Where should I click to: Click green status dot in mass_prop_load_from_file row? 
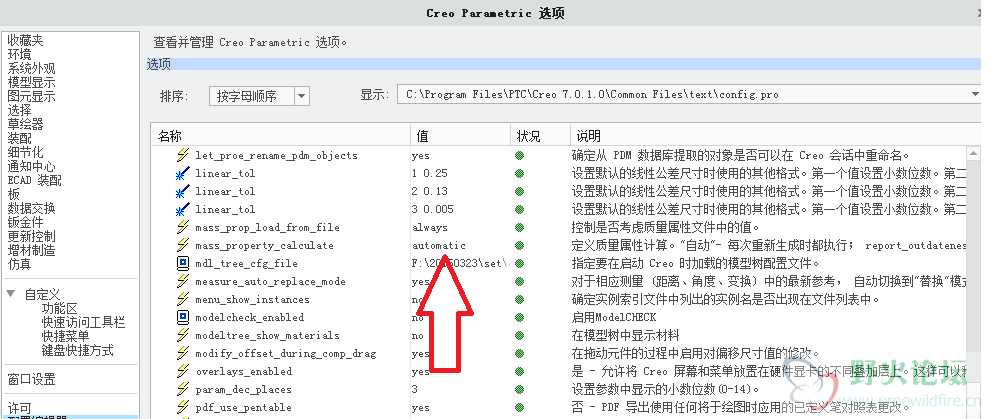(x=520, y=228)
